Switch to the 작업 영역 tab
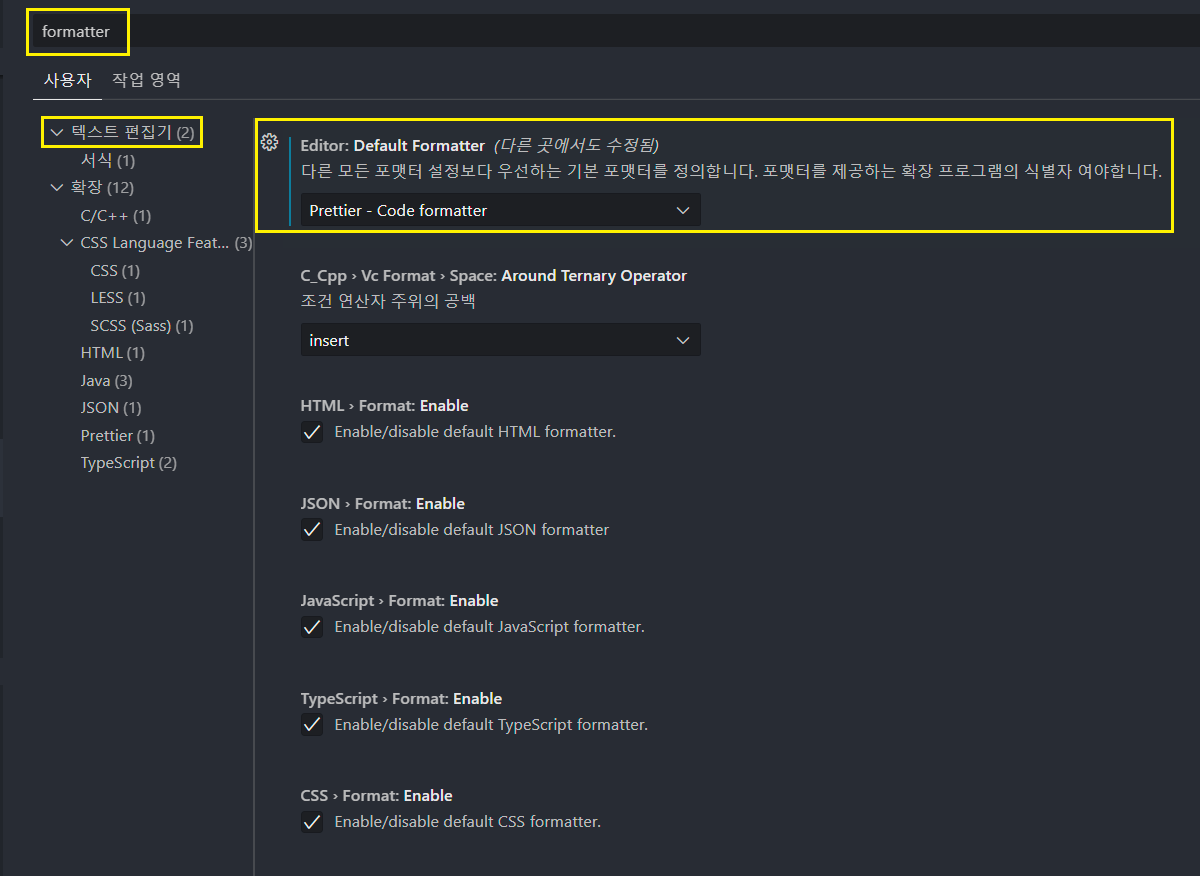Image resolution: width=1200 pixels, height=876 pixels. (146, 80)
